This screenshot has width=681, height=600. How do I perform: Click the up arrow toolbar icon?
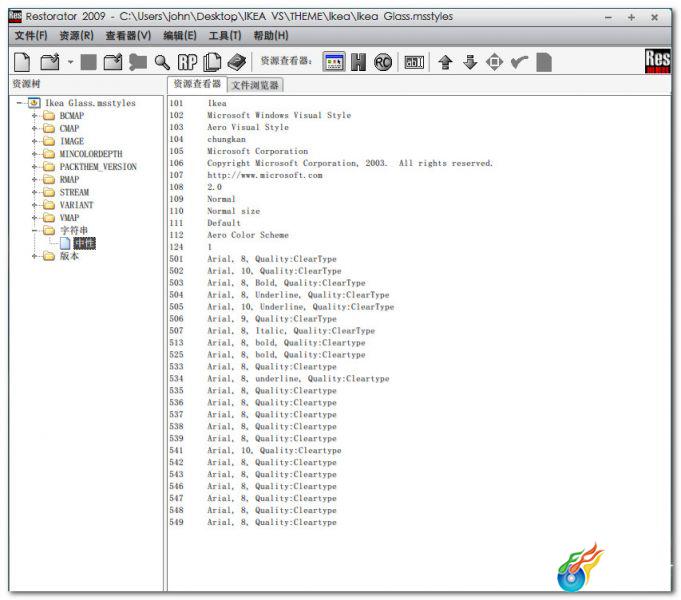pos(445,62)
